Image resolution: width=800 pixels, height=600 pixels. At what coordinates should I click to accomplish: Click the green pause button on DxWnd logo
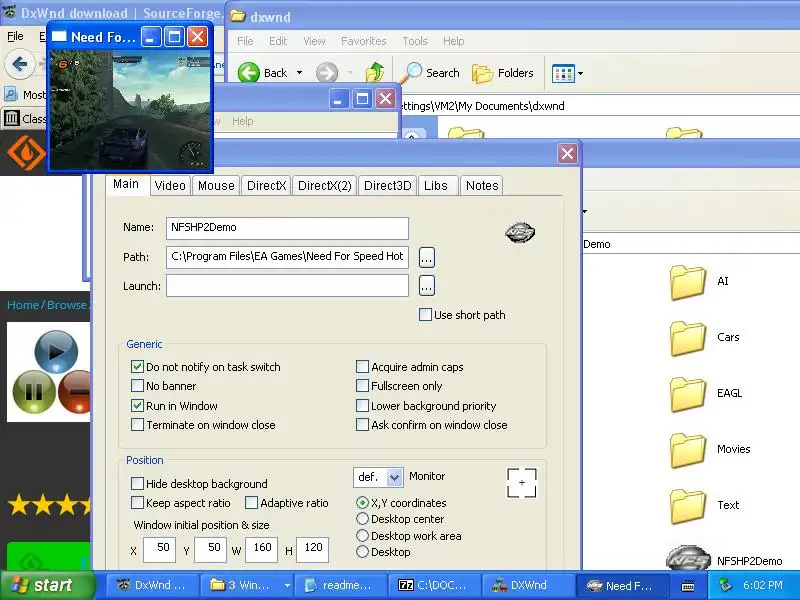click(34, 392)
